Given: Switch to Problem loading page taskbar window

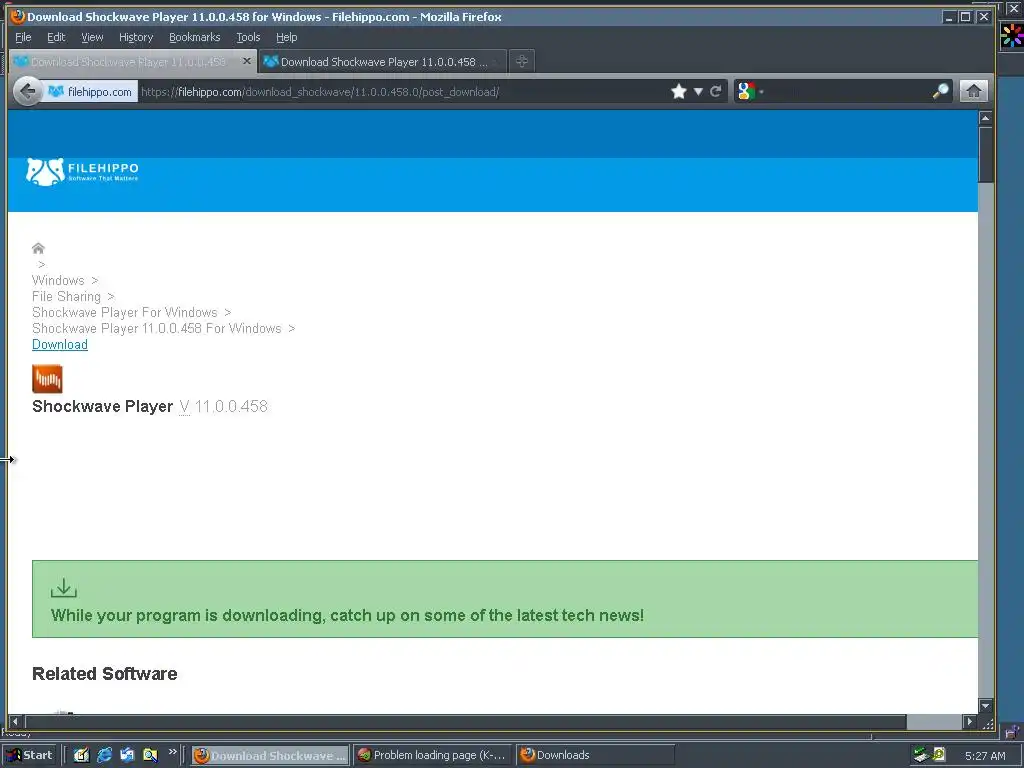Looking at the screenshot, I should pyautogui.click(x=433, y=756).
